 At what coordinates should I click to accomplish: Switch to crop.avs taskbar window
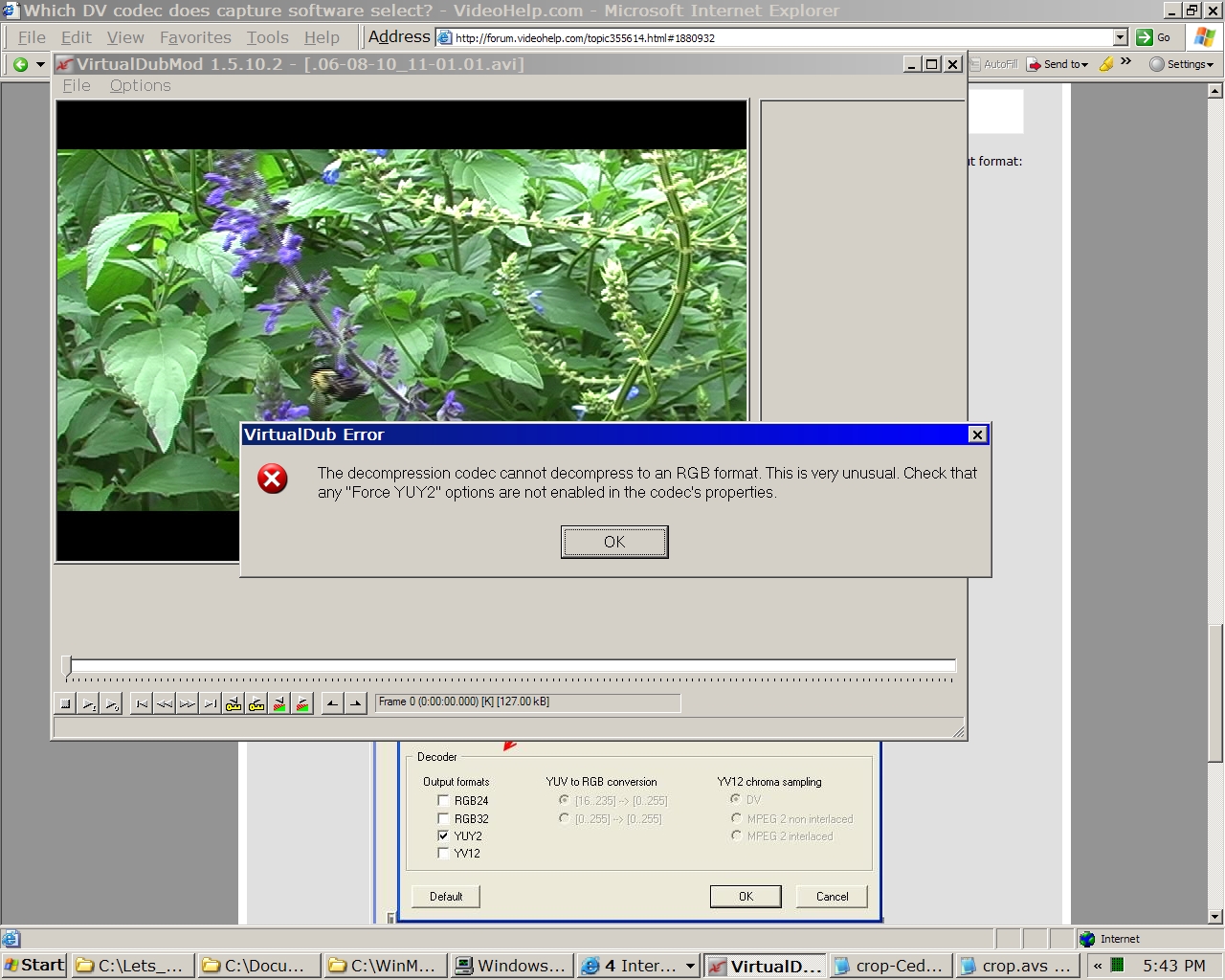(x=1016, y=966)
